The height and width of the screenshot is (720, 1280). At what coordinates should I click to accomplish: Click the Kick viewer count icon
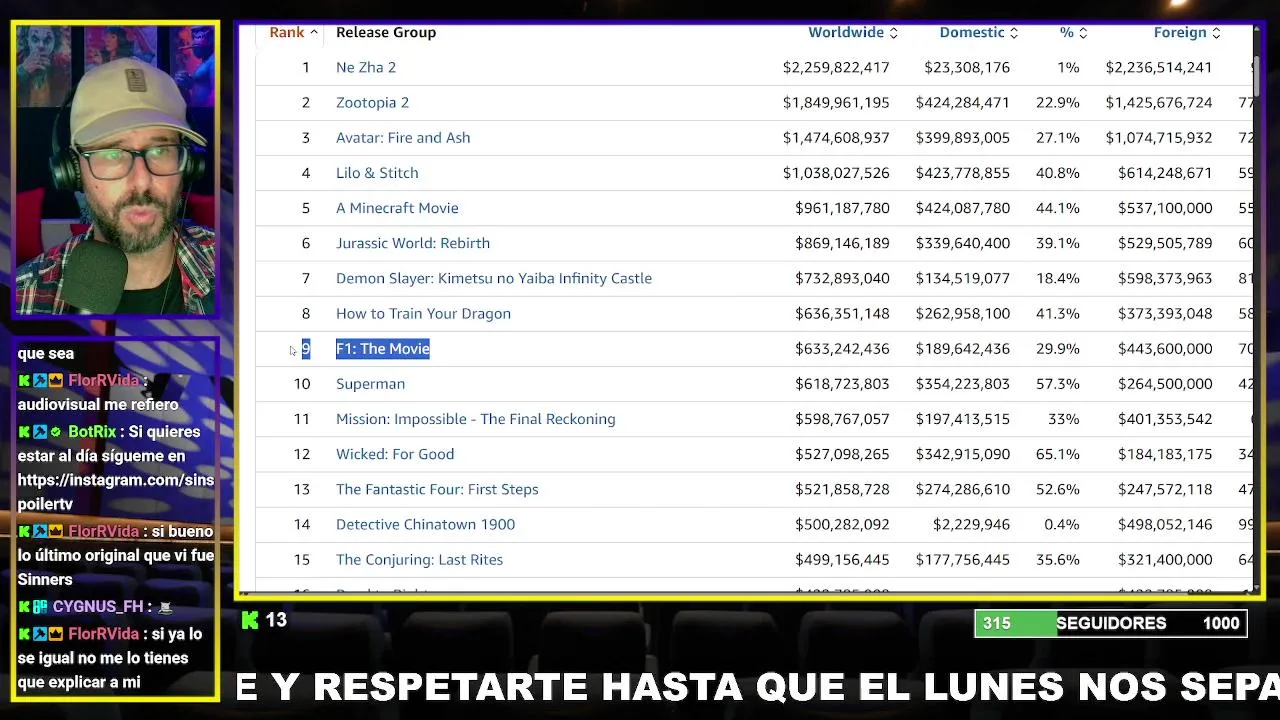[x=250, y=620]
